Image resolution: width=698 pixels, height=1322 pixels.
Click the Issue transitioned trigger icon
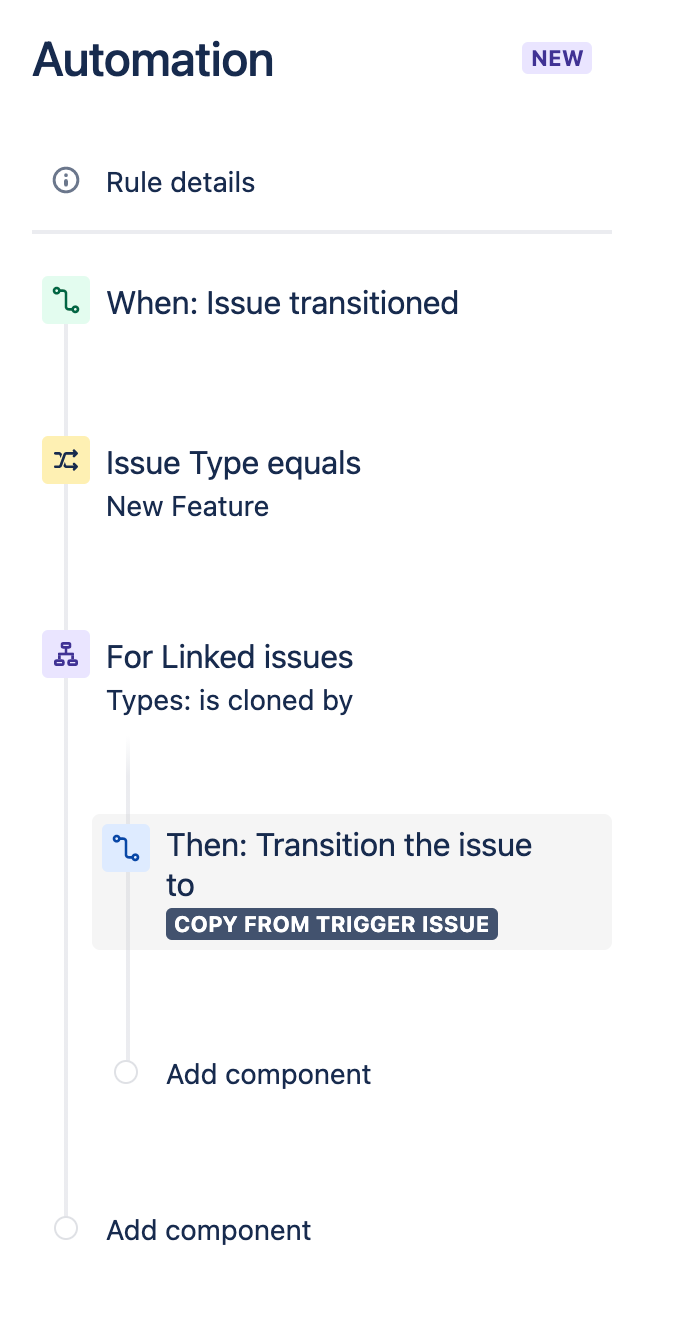click(65, 299)
